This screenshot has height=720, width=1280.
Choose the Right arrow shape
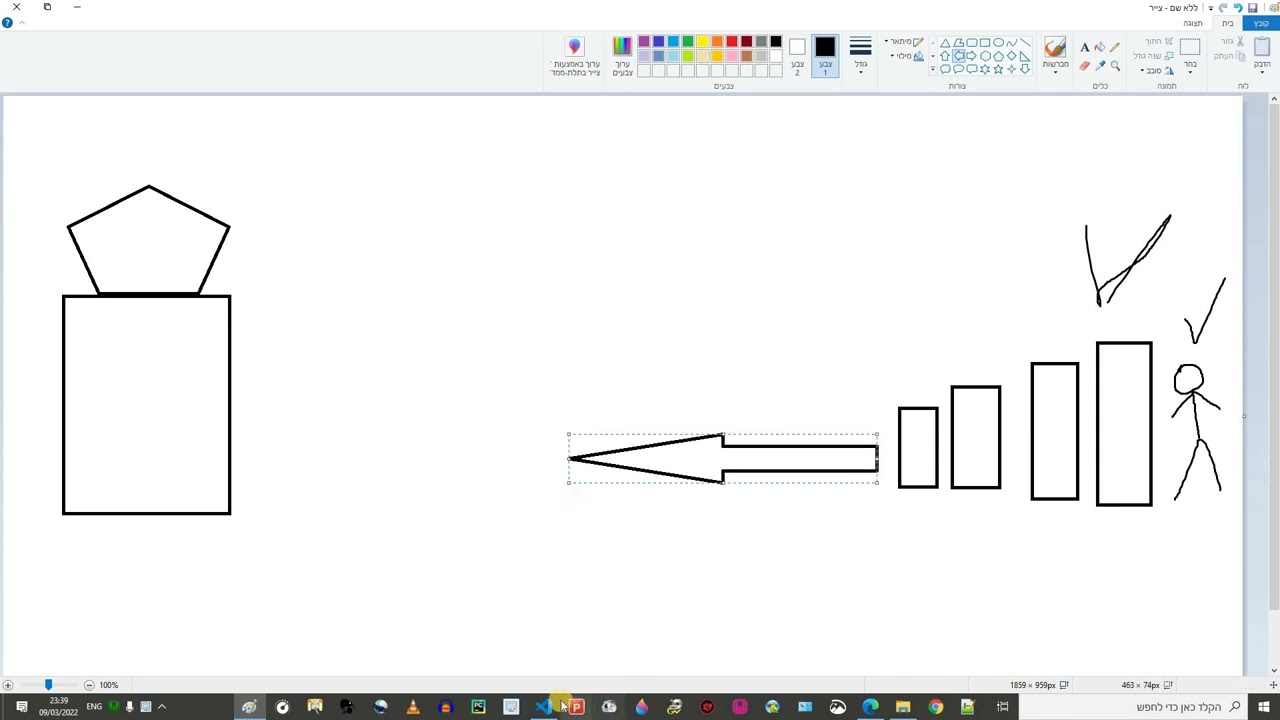click(972, 56)
